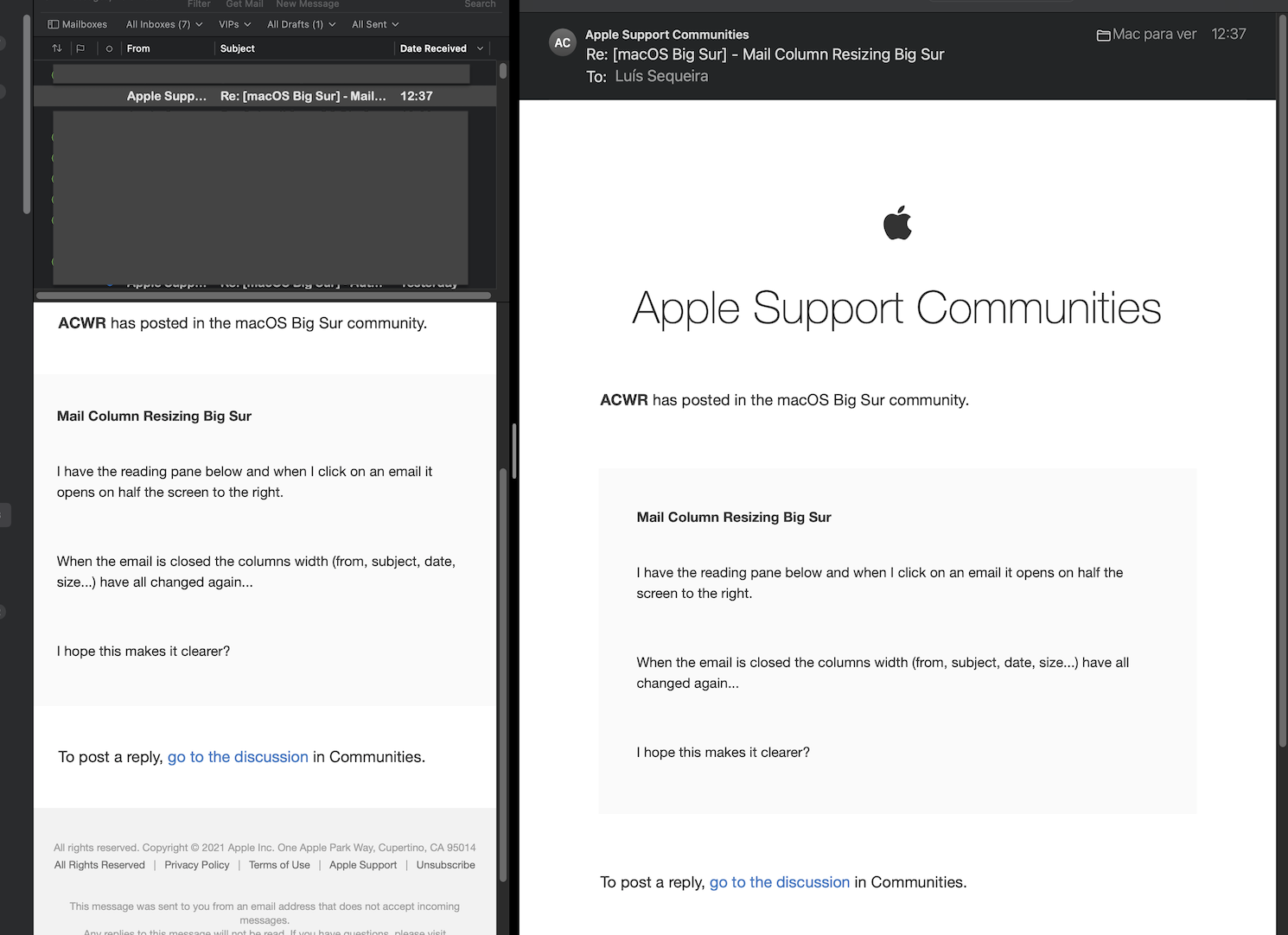Click 'Mail Column Resizing Big Sur' title in preview pane

pos(154,416)
